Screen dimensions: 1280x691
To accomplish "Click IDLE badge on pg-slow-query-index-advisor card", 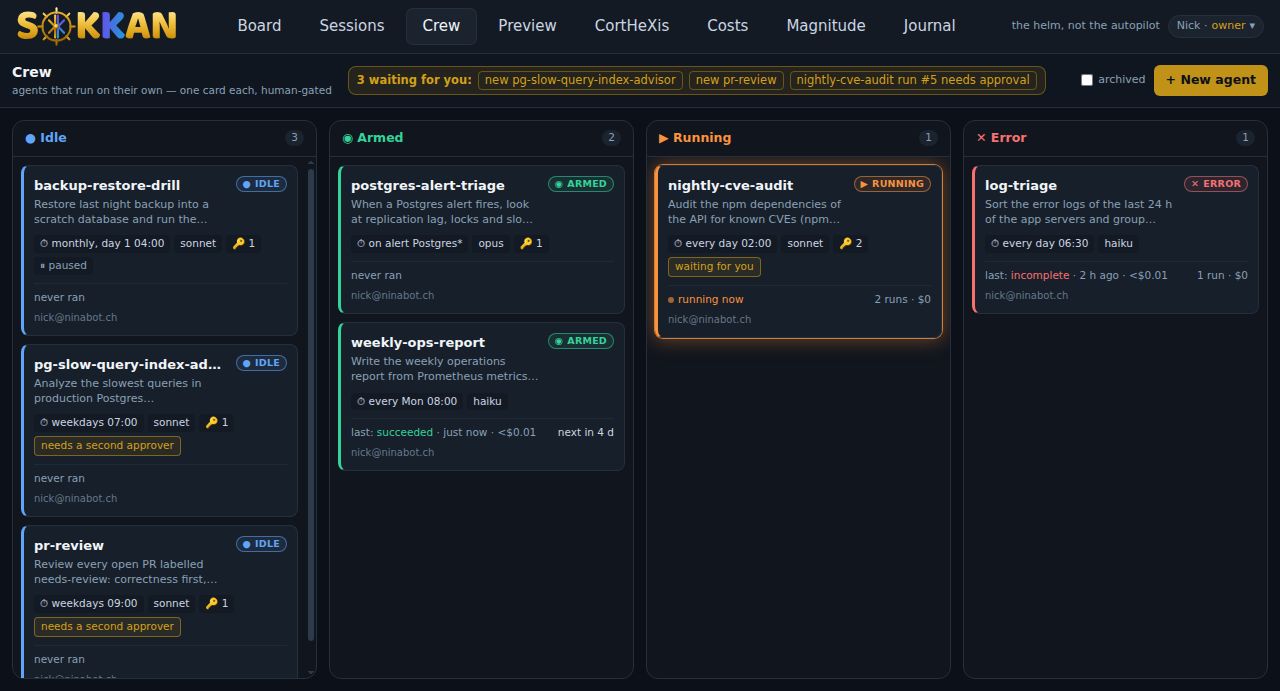I will [262, 363].
